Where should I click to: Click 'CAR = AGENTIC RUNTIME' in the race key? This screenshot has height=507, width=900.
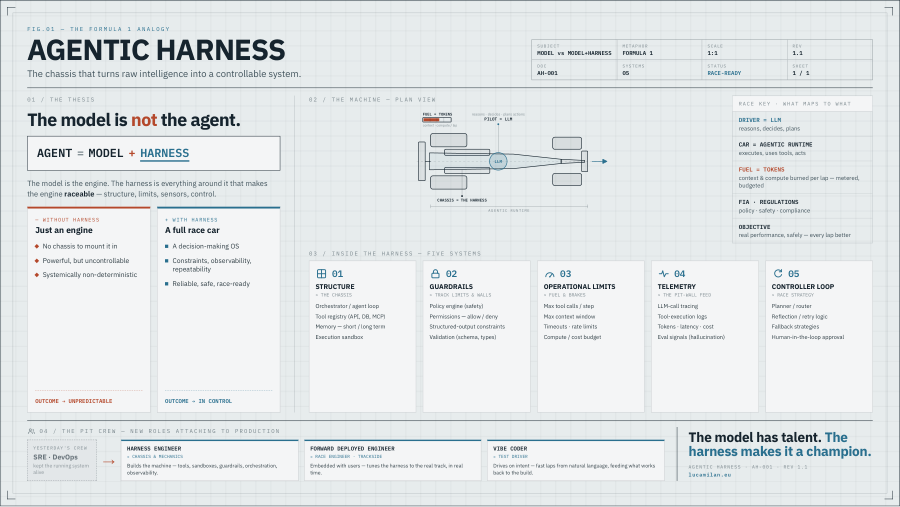pos(775,145)
